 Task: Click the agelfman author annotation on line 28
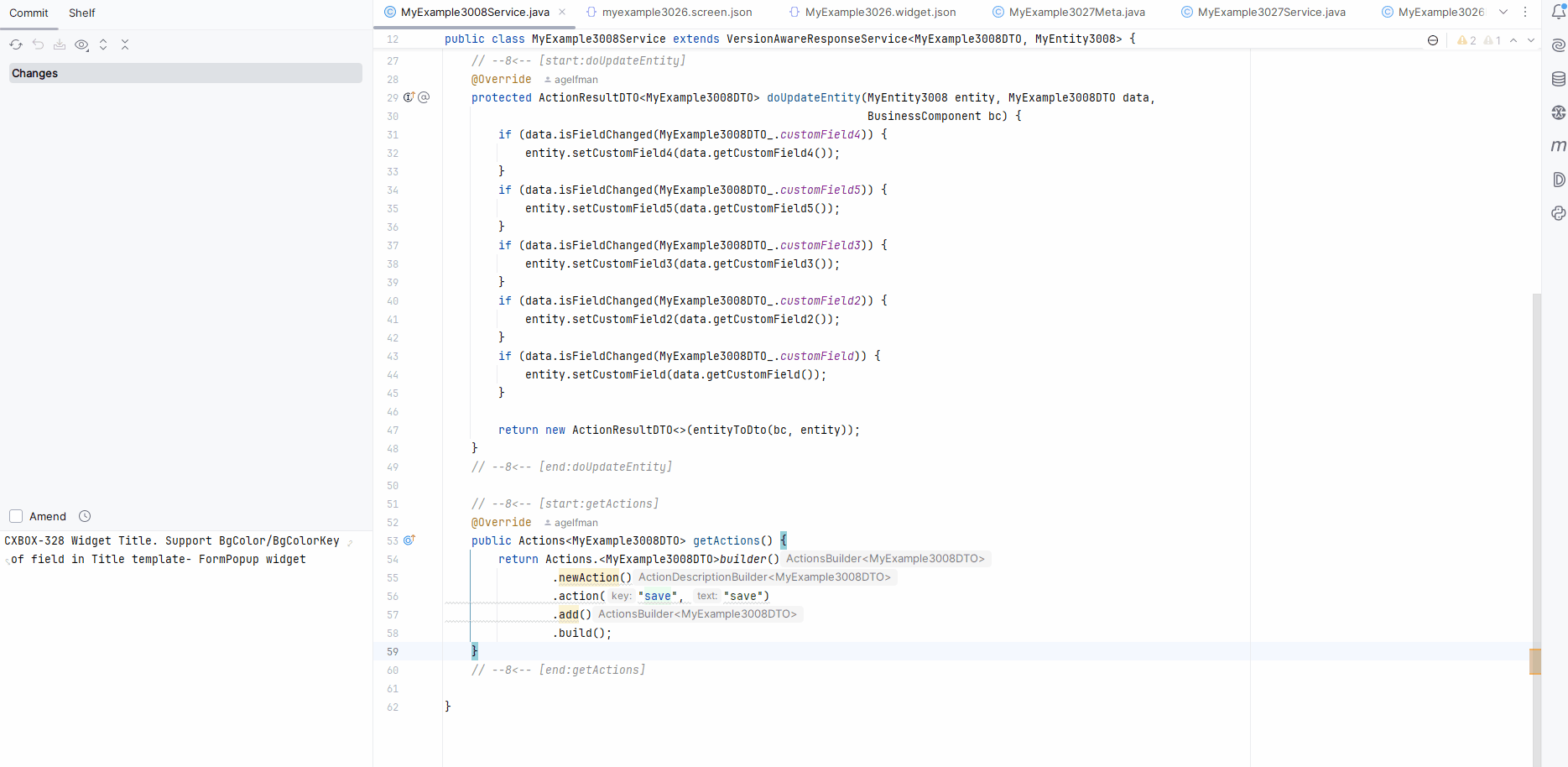(x=571, y=79)
